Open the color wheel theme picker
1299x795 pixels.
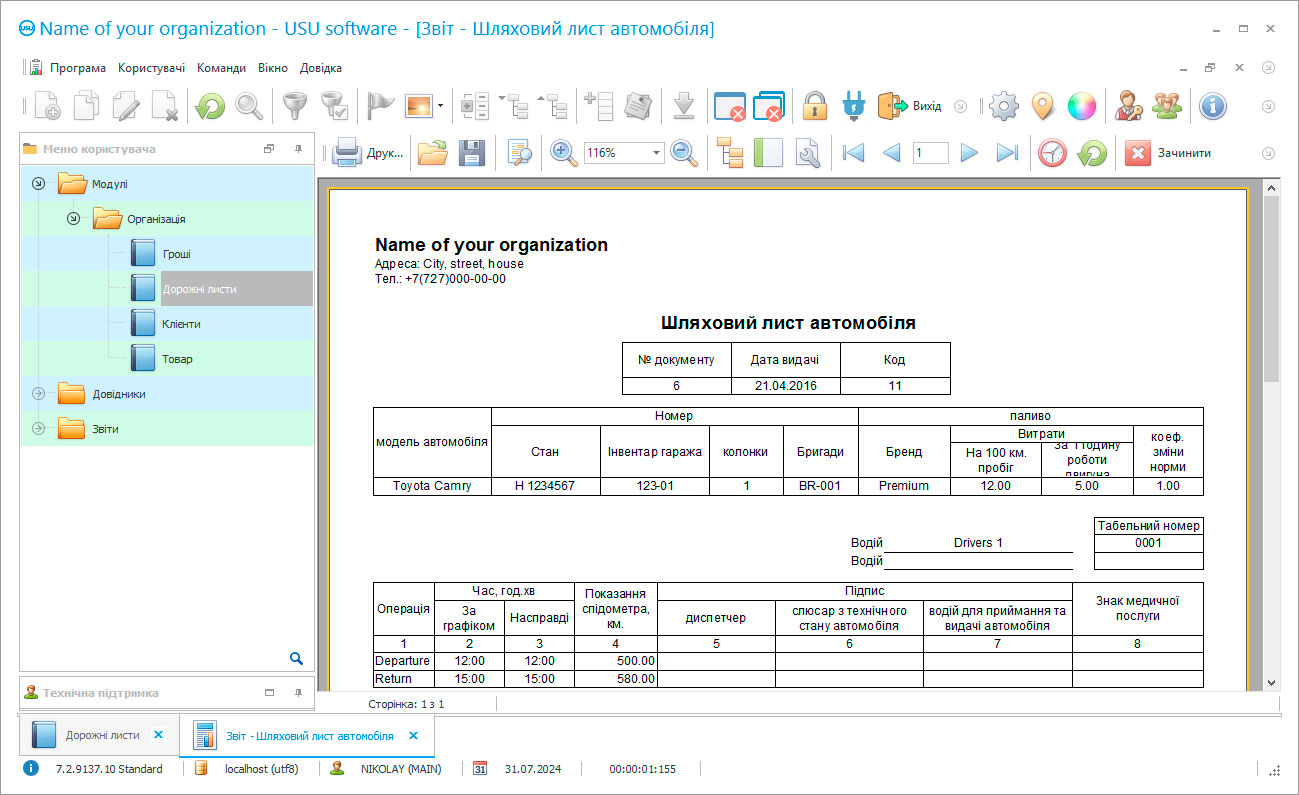point(1081,106)
